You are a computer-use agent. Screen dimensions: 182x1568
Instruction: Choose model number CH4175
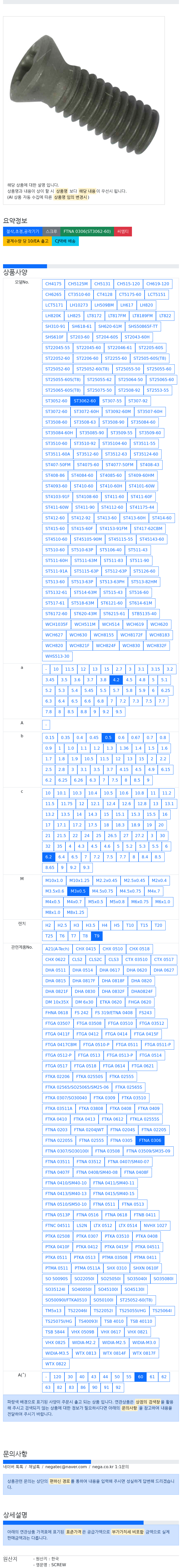(x=53, y=284)
